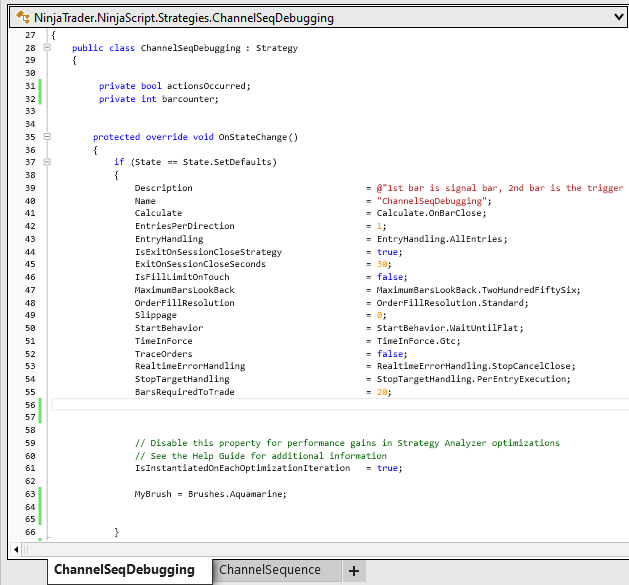Click the '30' value of ExitOnSessionCloseSeconds
The height and width of the screenshot is (585, 629).
382,264
